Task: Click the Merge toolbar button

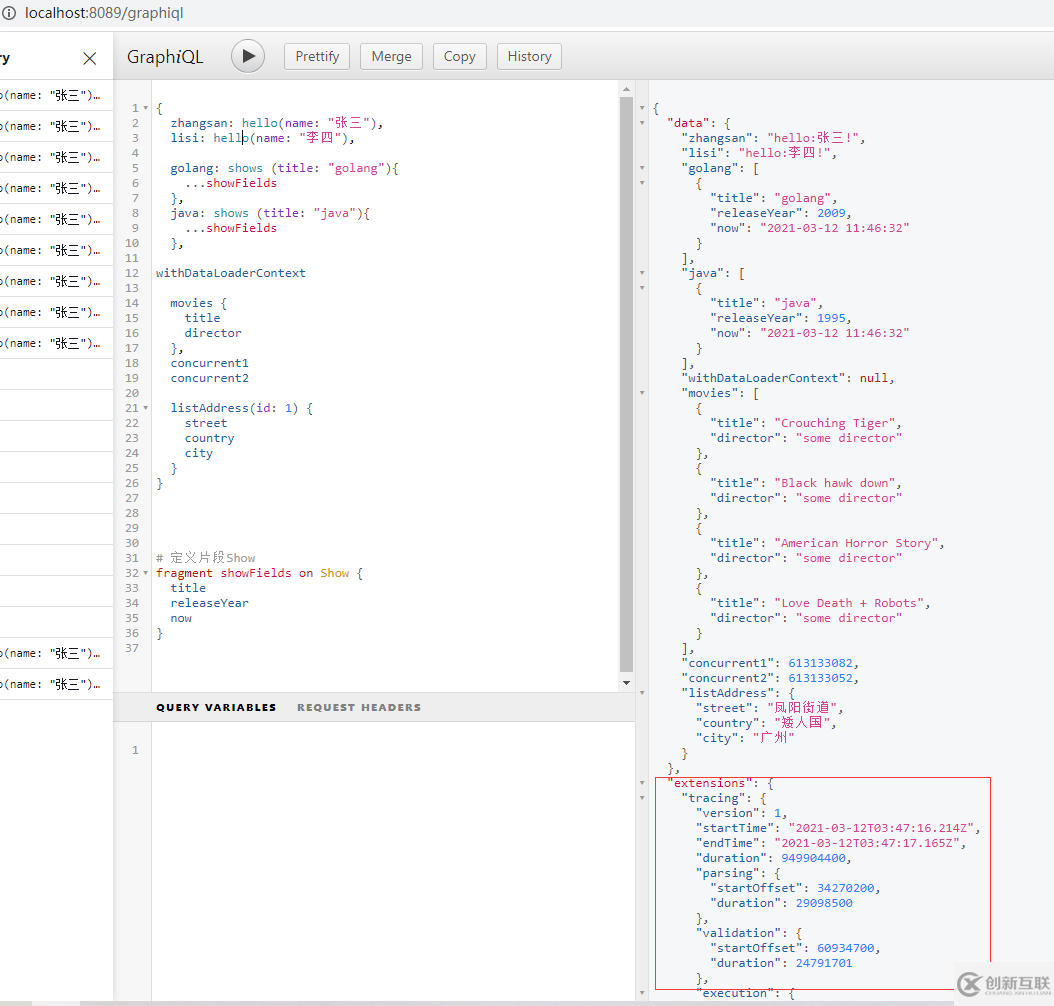Action: pos(391,56)
